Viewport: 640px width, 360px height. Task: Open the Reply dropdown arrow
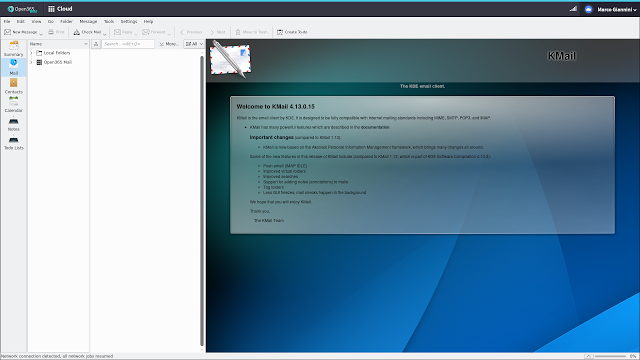[x=136, y=33]
